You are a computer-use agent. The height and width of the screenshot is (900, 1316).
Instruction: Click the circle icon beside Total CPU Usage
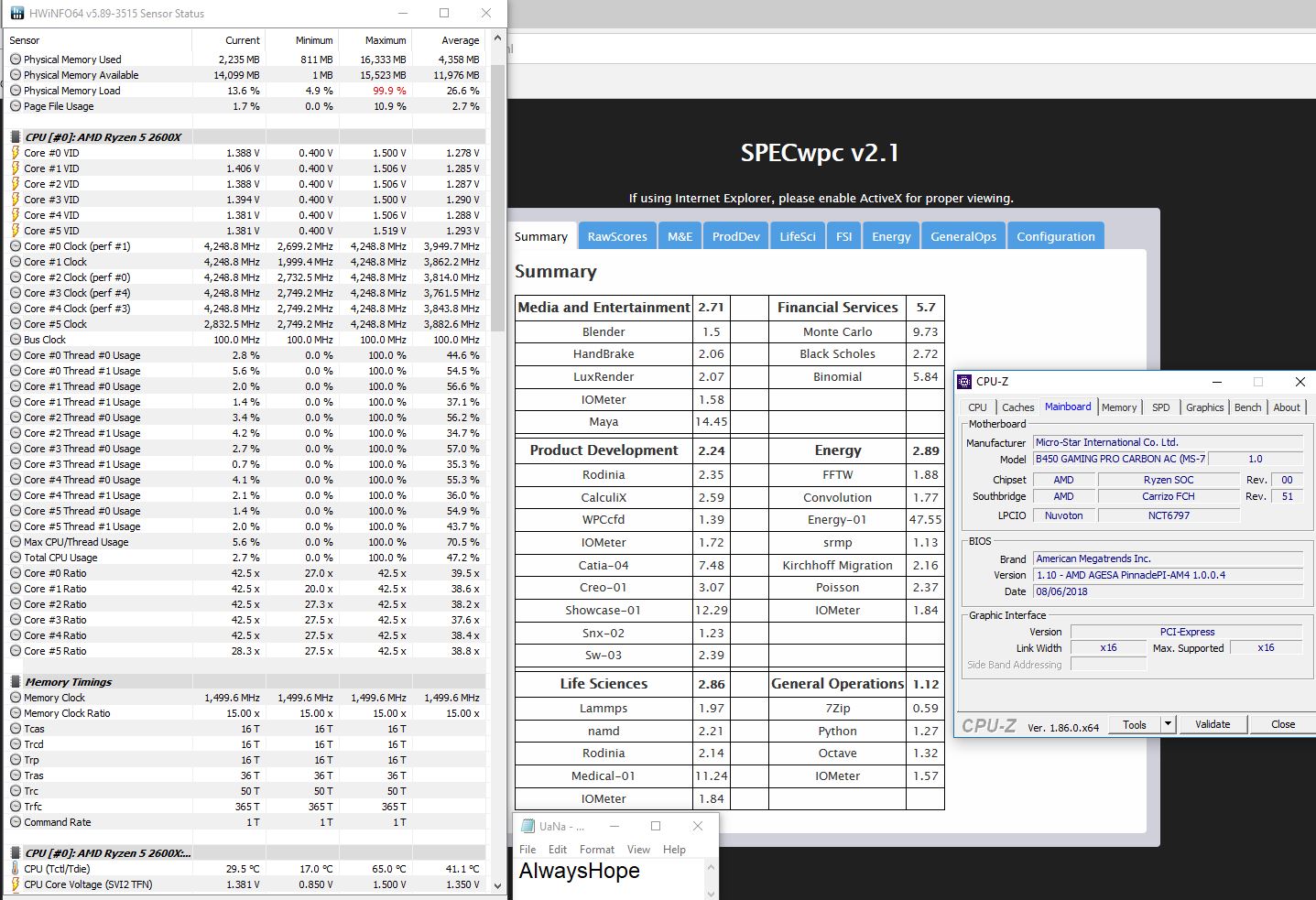tap(16, 558)
